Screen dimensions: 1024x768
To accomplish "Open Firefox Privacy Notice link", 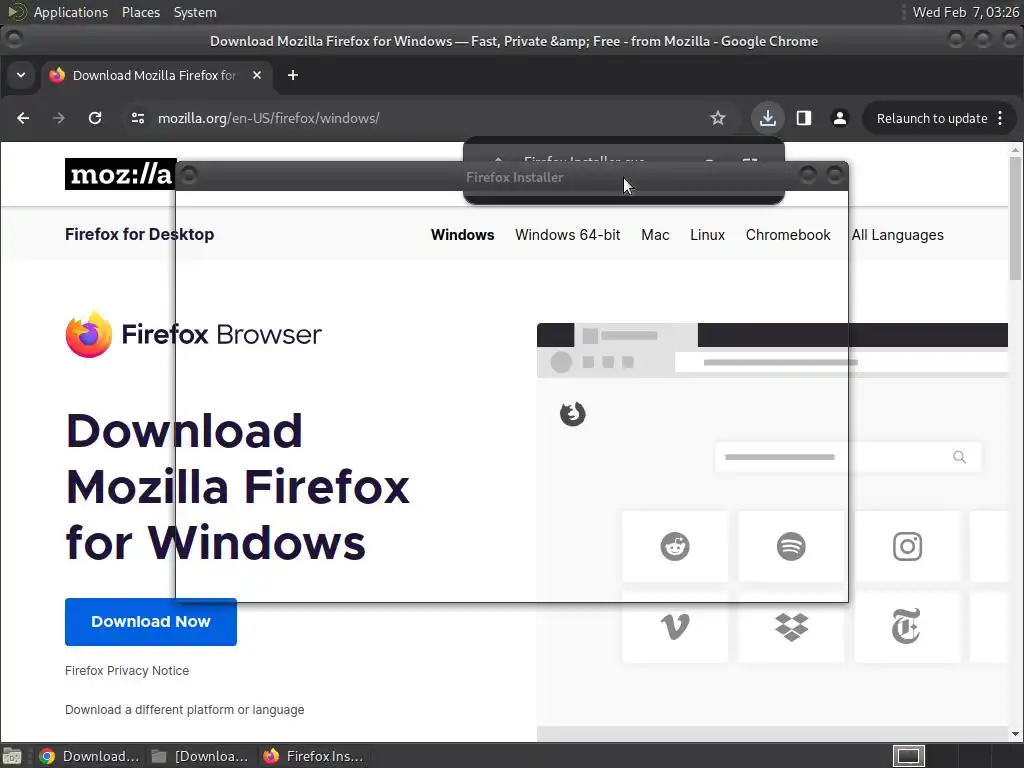I will tap(127, 671).
